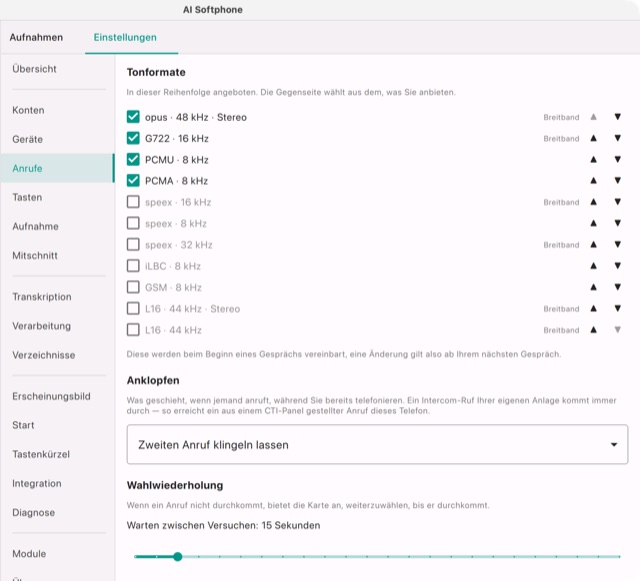Go to Verzeichnisse settings
The height and width of the screenshot is (581, 640).
coord(57,355)
